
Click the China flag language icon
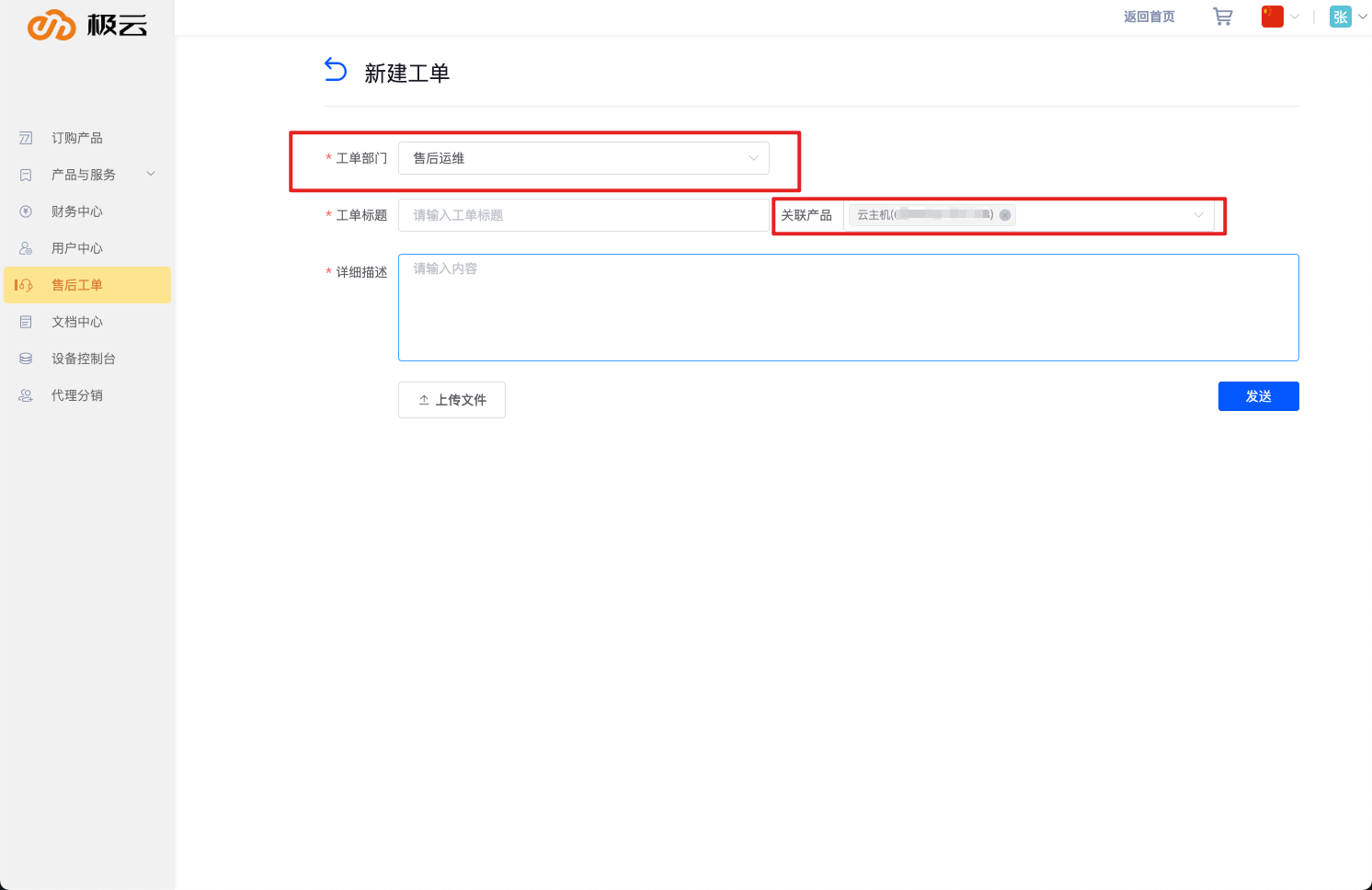pyautogui.click(x=1272, y=17)
